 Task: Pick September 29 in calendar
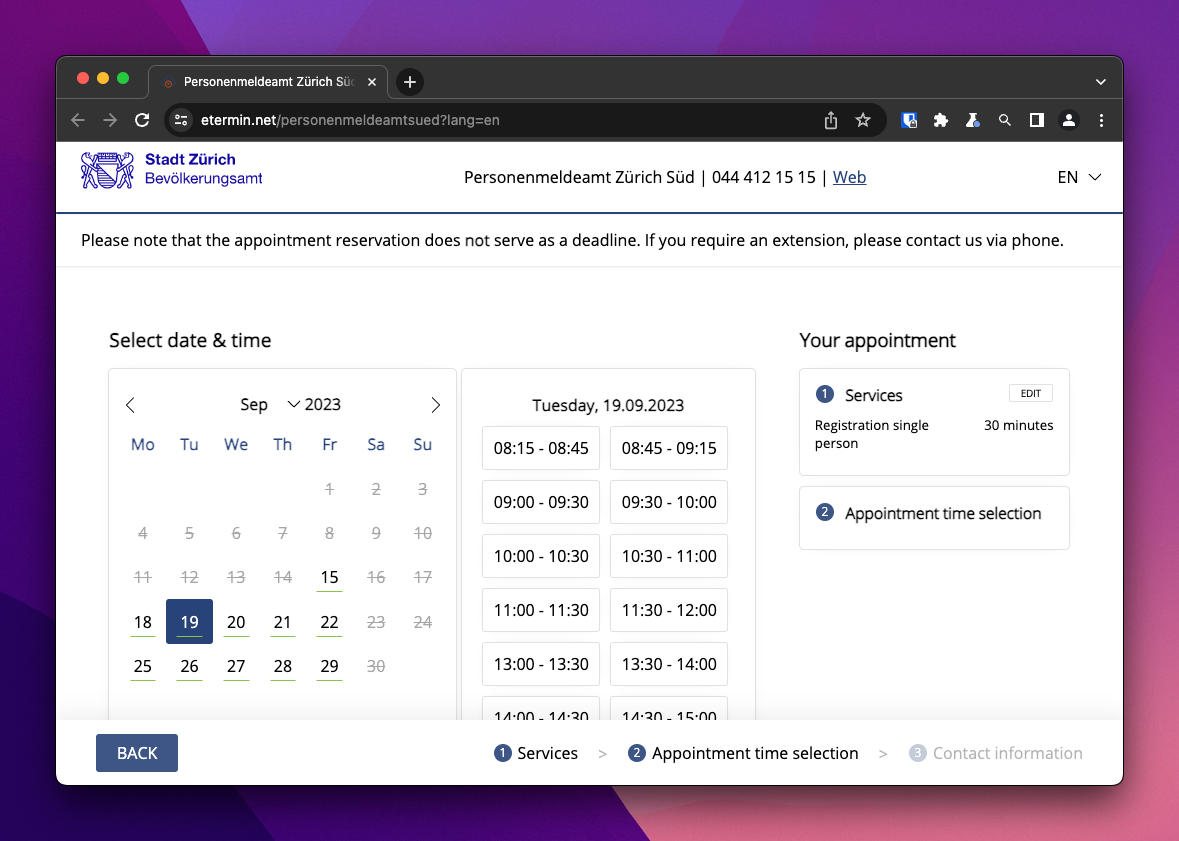(329, 666)
